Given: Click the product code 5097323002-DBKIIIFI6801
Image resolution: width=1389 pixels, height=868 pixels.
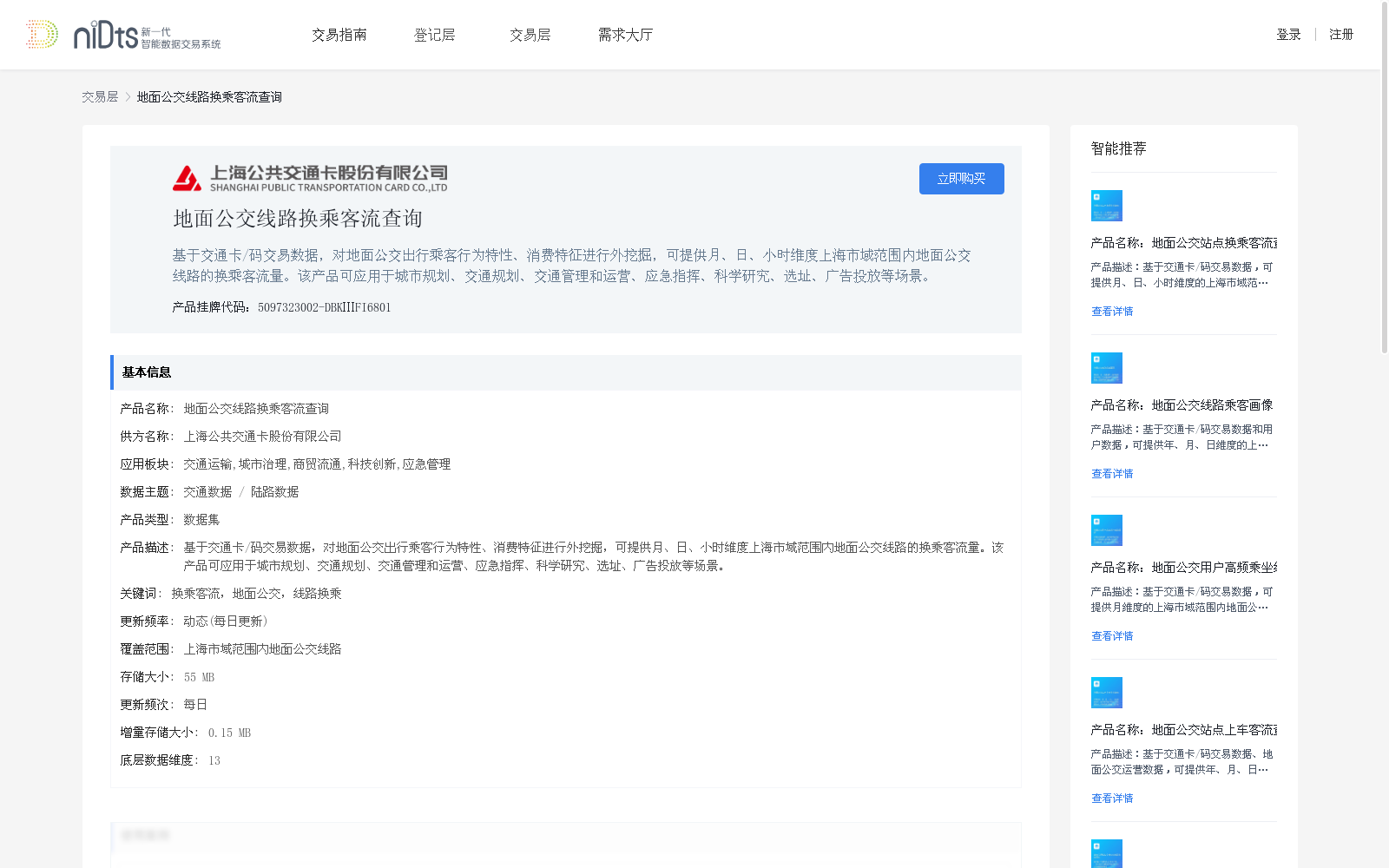Looking at the screenshot, I should point(325,307).
